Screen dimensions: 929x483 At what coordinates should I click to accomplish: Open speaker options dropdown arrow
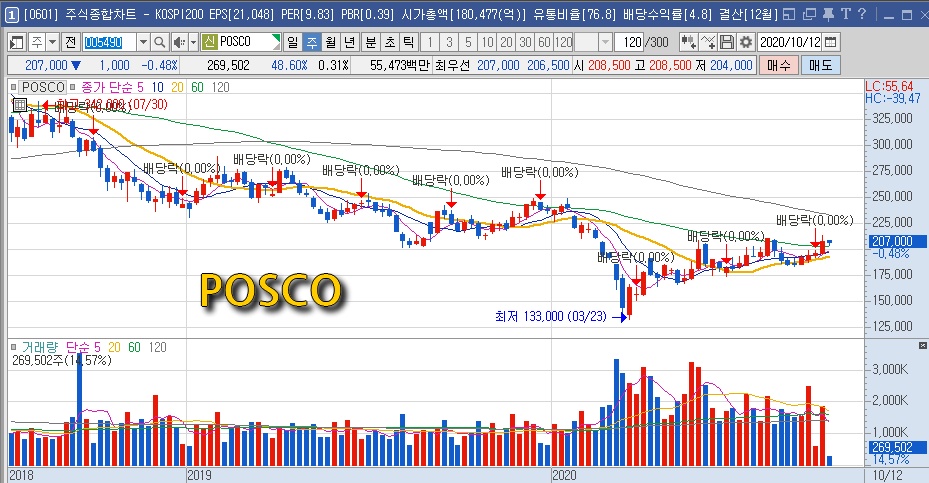(x=193, y=42)
